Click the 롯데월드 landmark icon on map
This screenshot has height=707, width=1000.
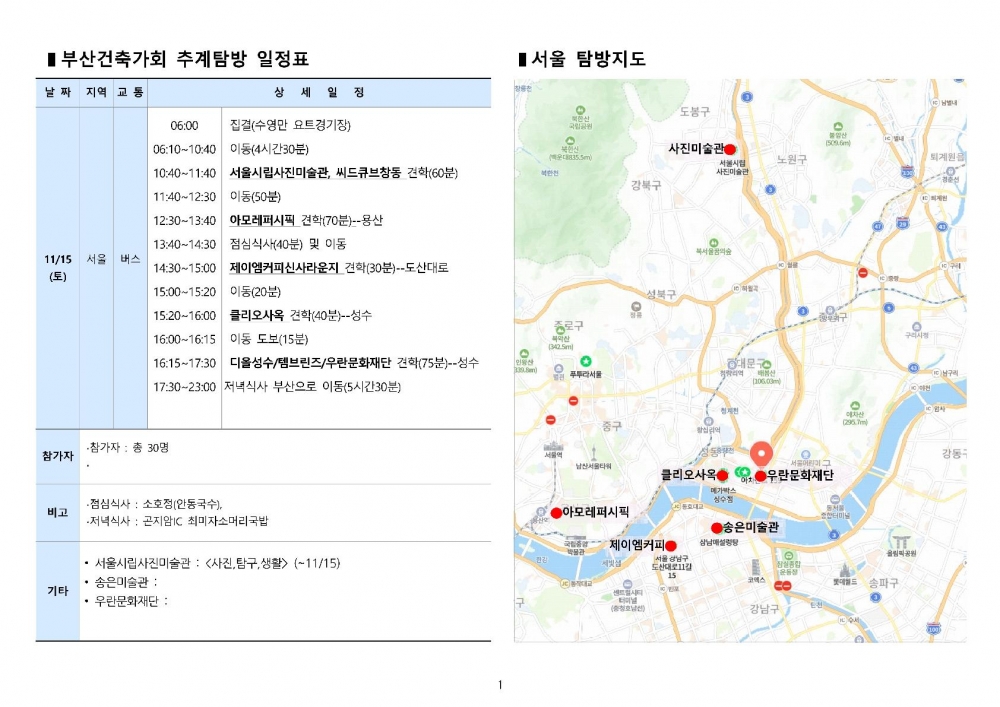click(845, 568)
